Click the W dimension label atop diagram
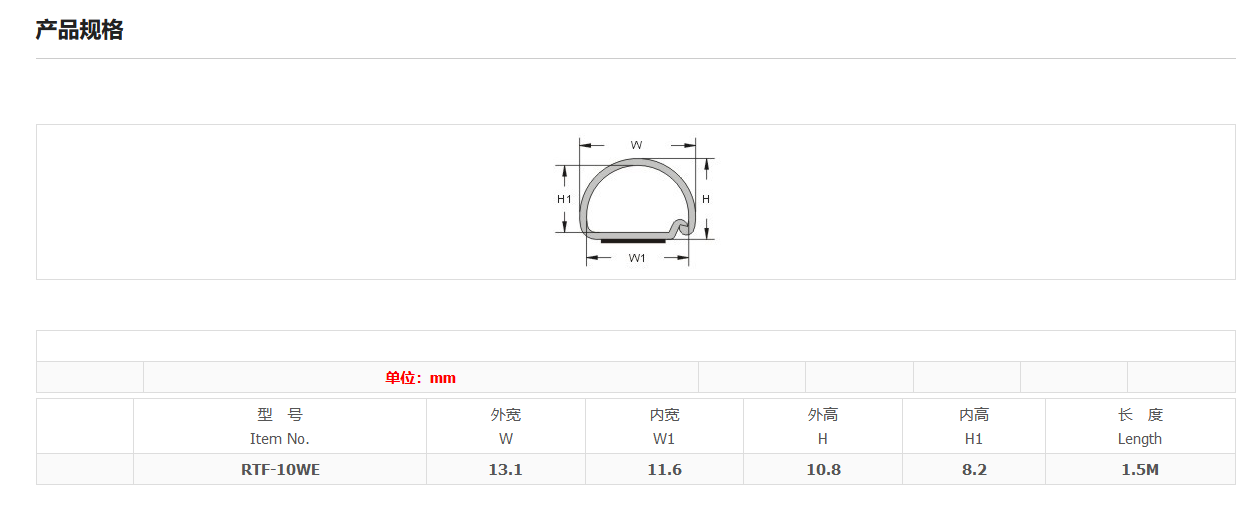This screenshot has width=1251, height=512. coord(636,145)
